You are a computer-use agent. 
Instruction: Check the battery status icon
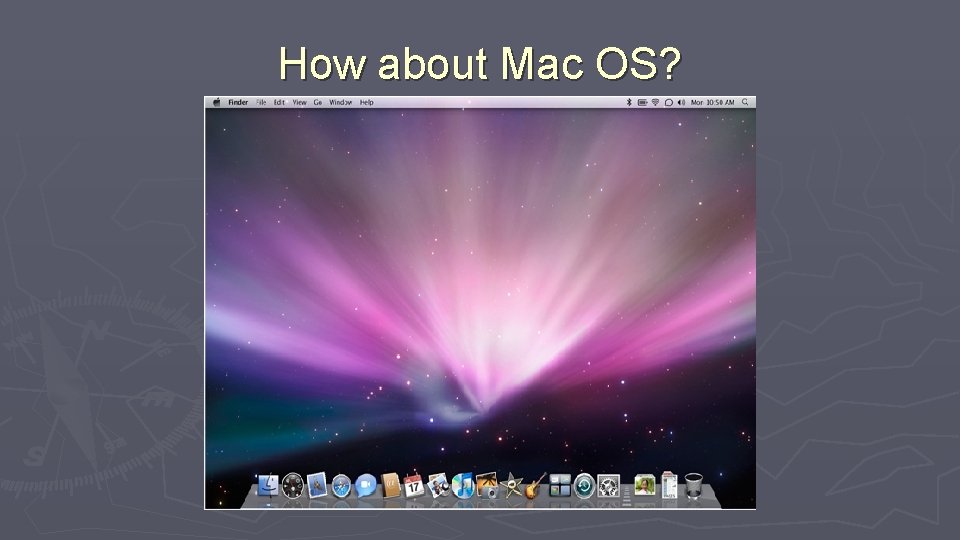coord(642,102)
